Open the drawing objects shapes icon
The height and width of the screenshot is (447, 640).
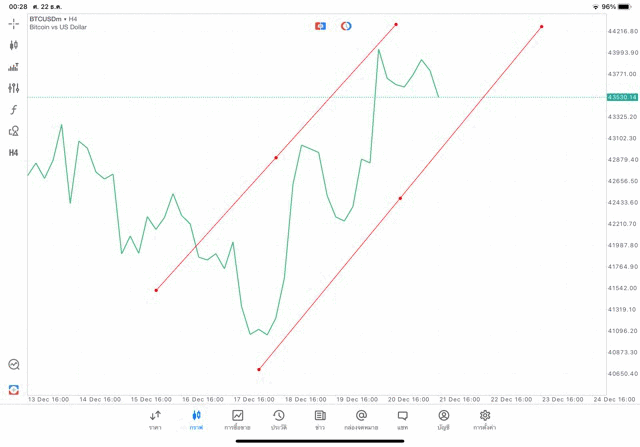coord(14,131)
